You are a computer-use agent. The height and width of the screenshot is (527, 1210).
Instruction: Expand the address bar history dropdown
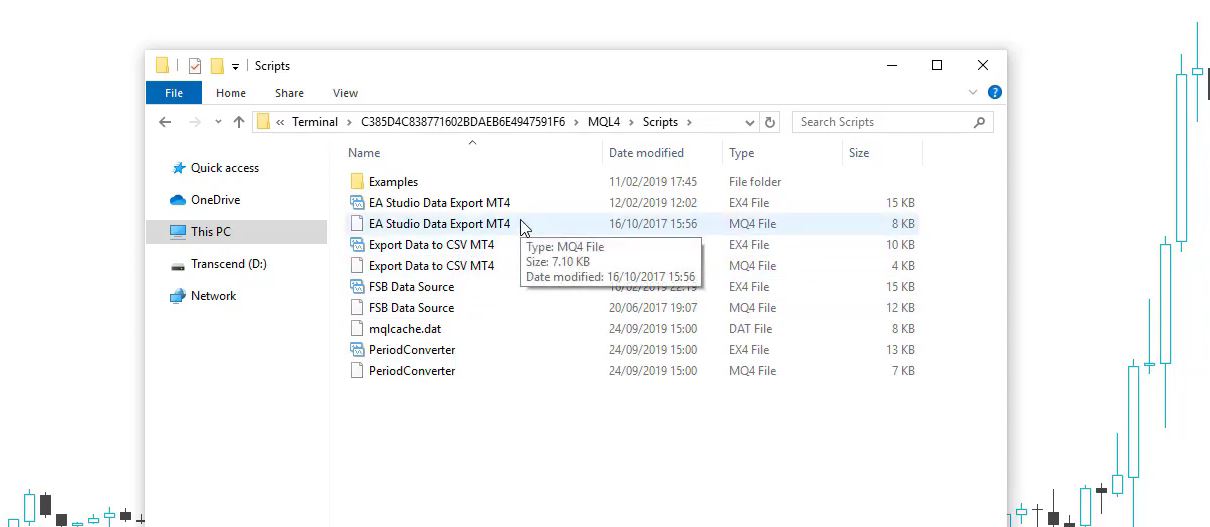(x=750, y=122)
